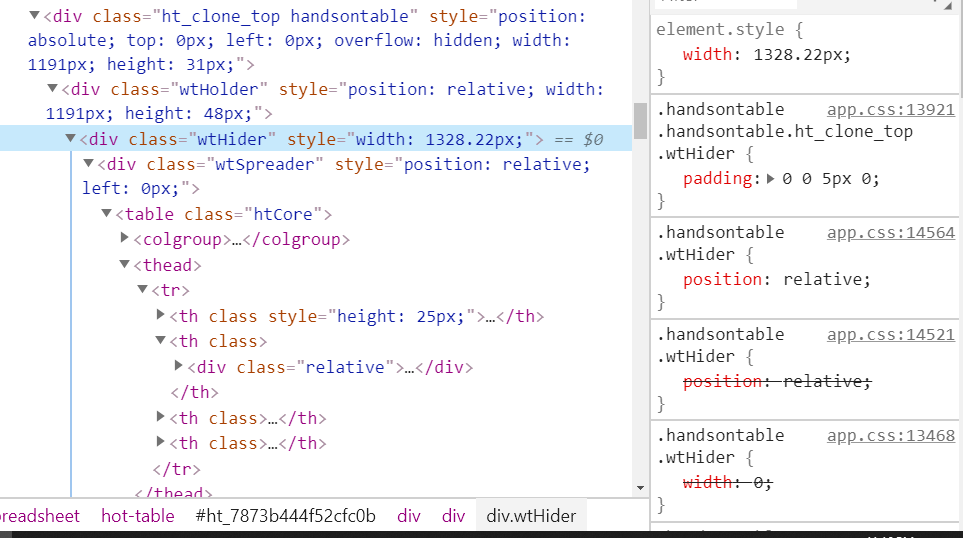Select the spreadsheet breadcrumb item
Viewport: 963px width, 538px height.
coord(40,516)
